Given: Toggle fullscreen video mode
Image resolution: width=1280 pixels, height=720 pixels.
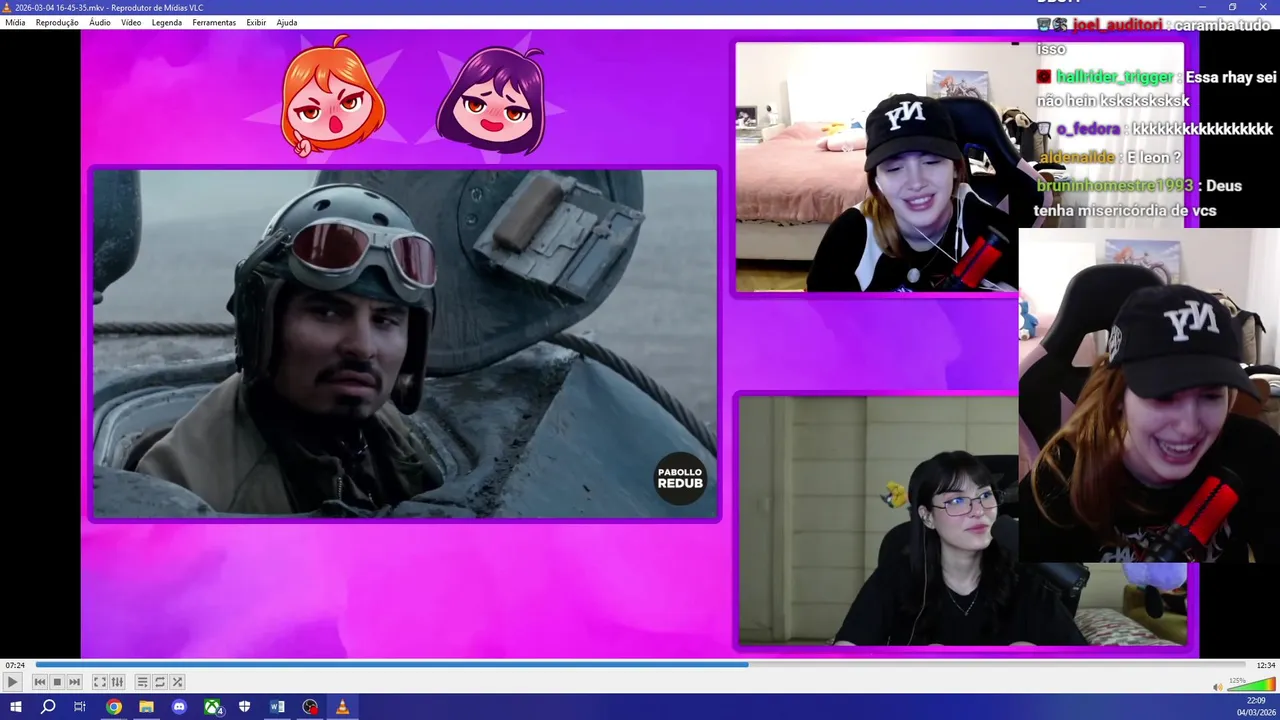Looking at the screenshot, I should click(100, 682).
